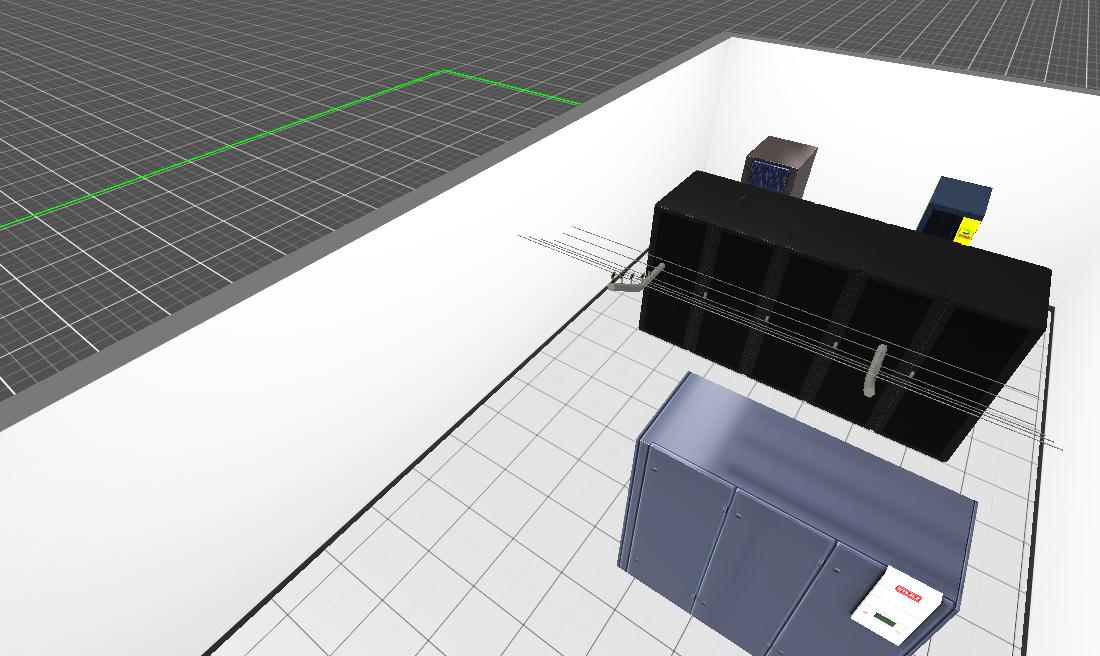Click the gray cable bracket at rack's left end
Viewport: 1100px width, 656px height.
pyautogui.click(x=632, y=282)
